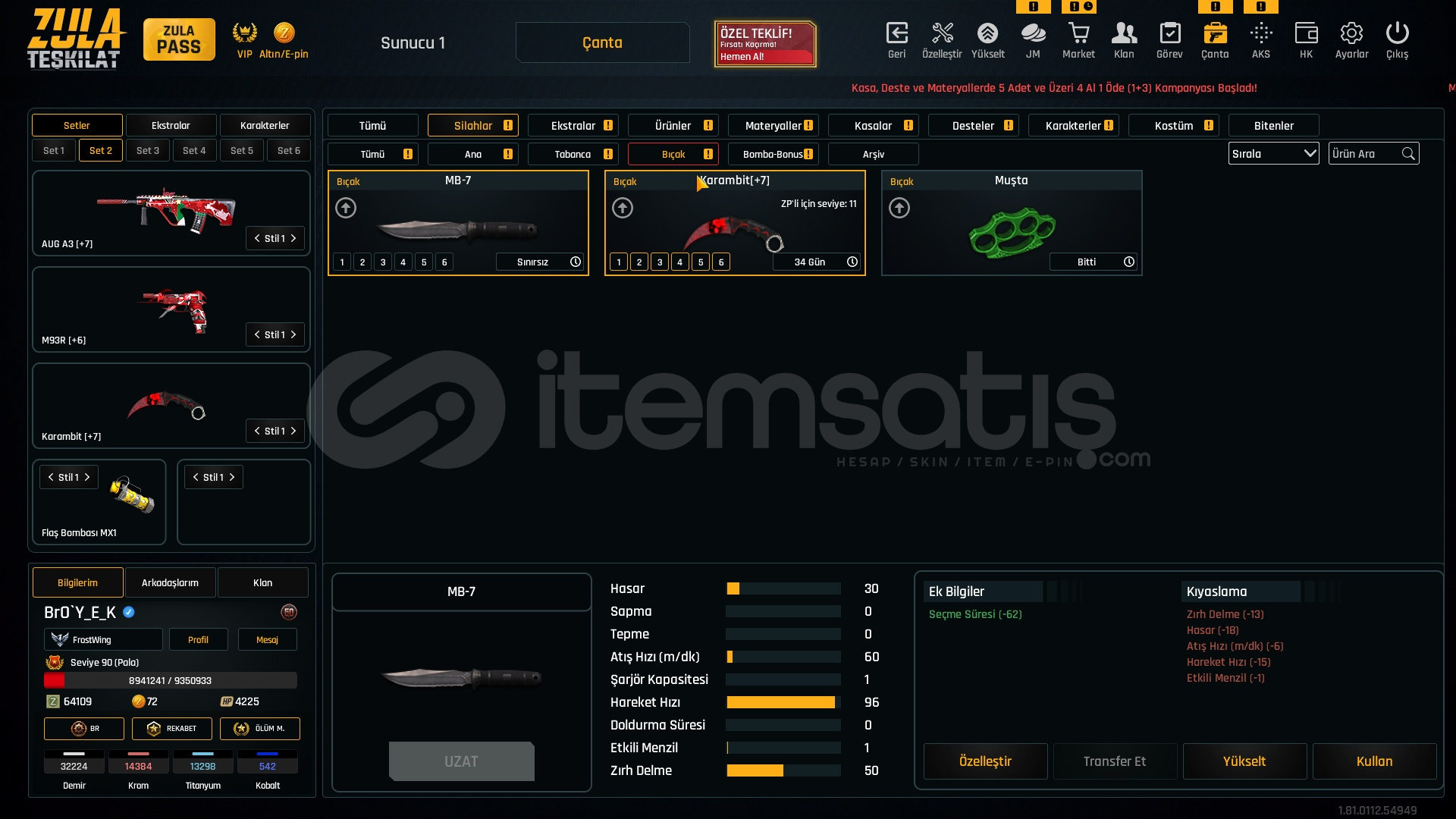Previous style arrow for Flaş Bombası
The height and width of the screenshot is (819, 1456).
tap(51, 477)
